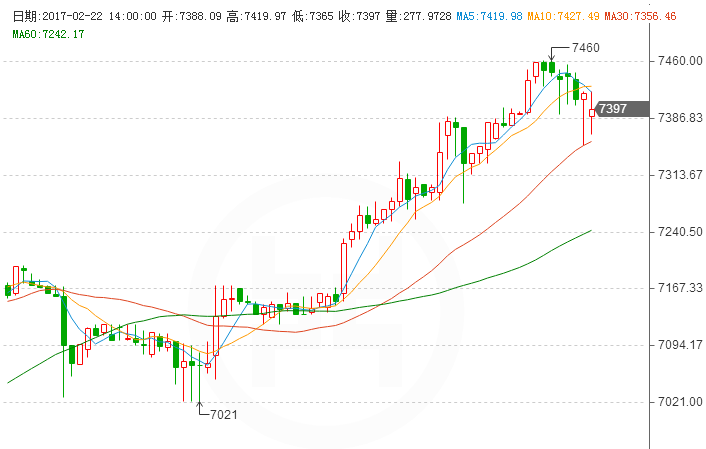Screen dimensions: 706x449
Task: Click the open price value 开:7388.09
Action: 191,17
